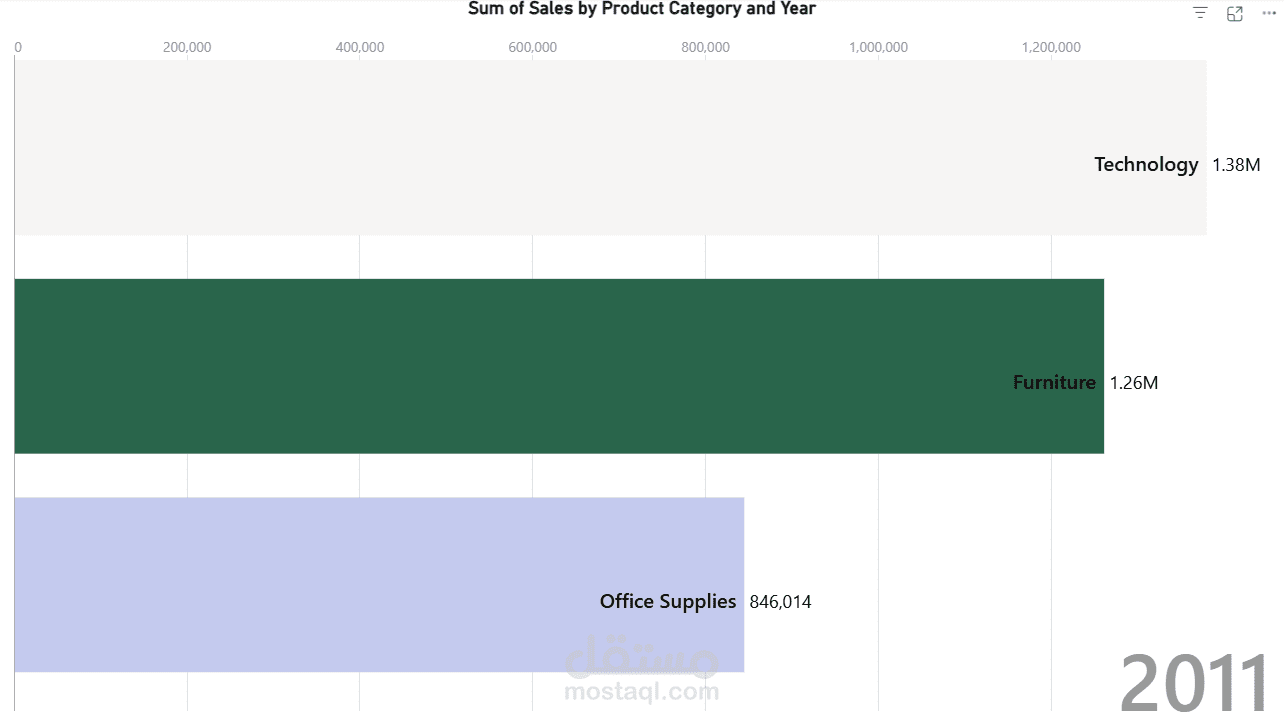Open the More options ellipsis menu

pos(1269,13)
